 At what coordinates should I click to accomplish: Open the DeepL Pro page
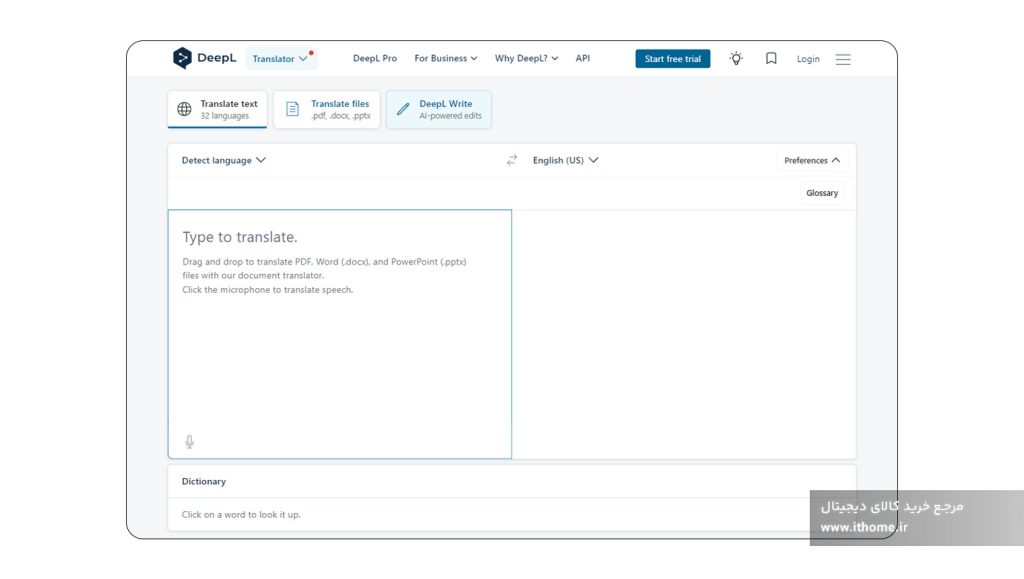375,58
